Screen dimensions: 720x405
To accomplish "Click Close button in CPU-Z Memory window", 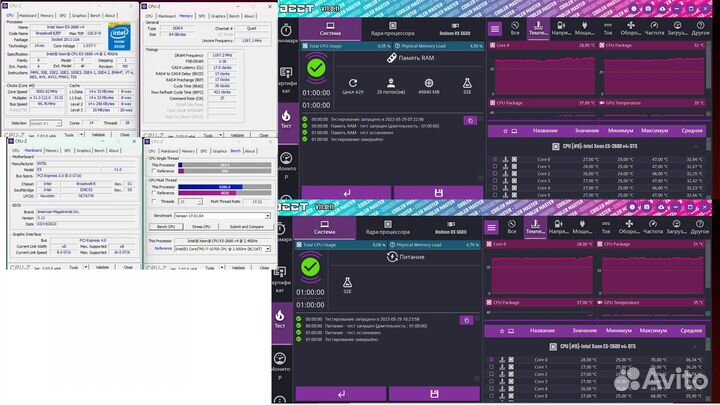I will point(263,135).
